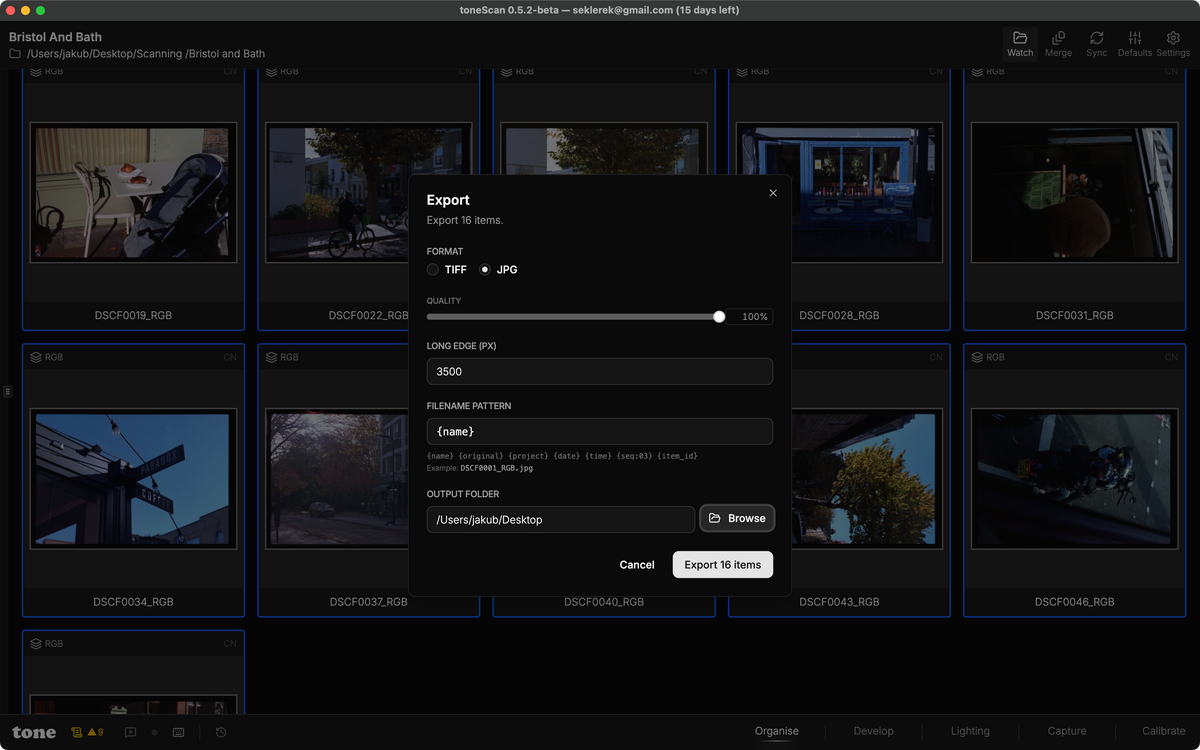Click the Quality slider handle
Viewport: 1200px width, 750px height.
pos(719,317)
